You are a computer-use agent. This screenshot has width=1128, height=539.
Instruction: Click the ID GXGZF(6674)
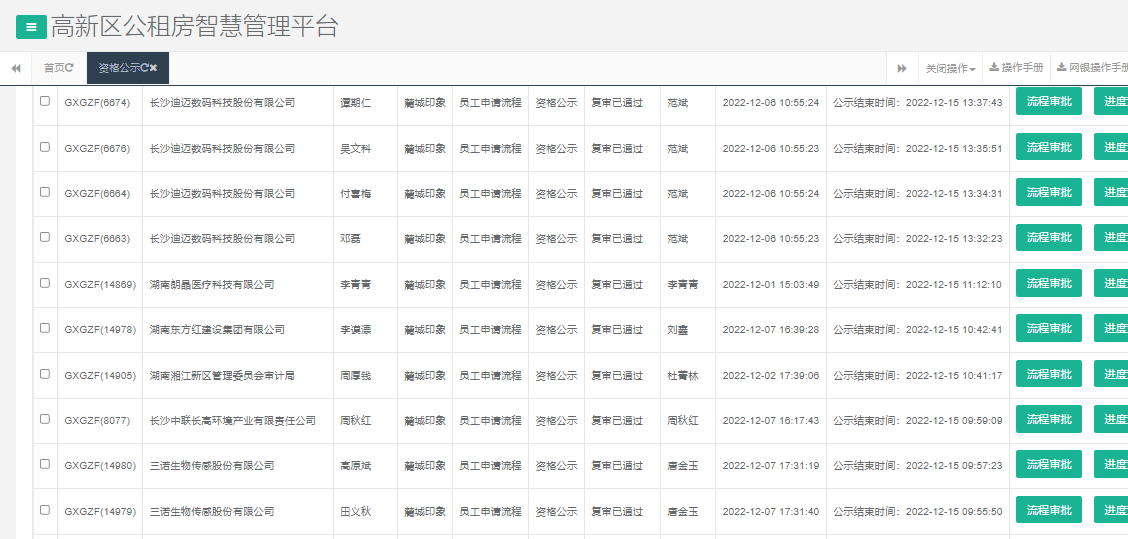tap(97, 103)
